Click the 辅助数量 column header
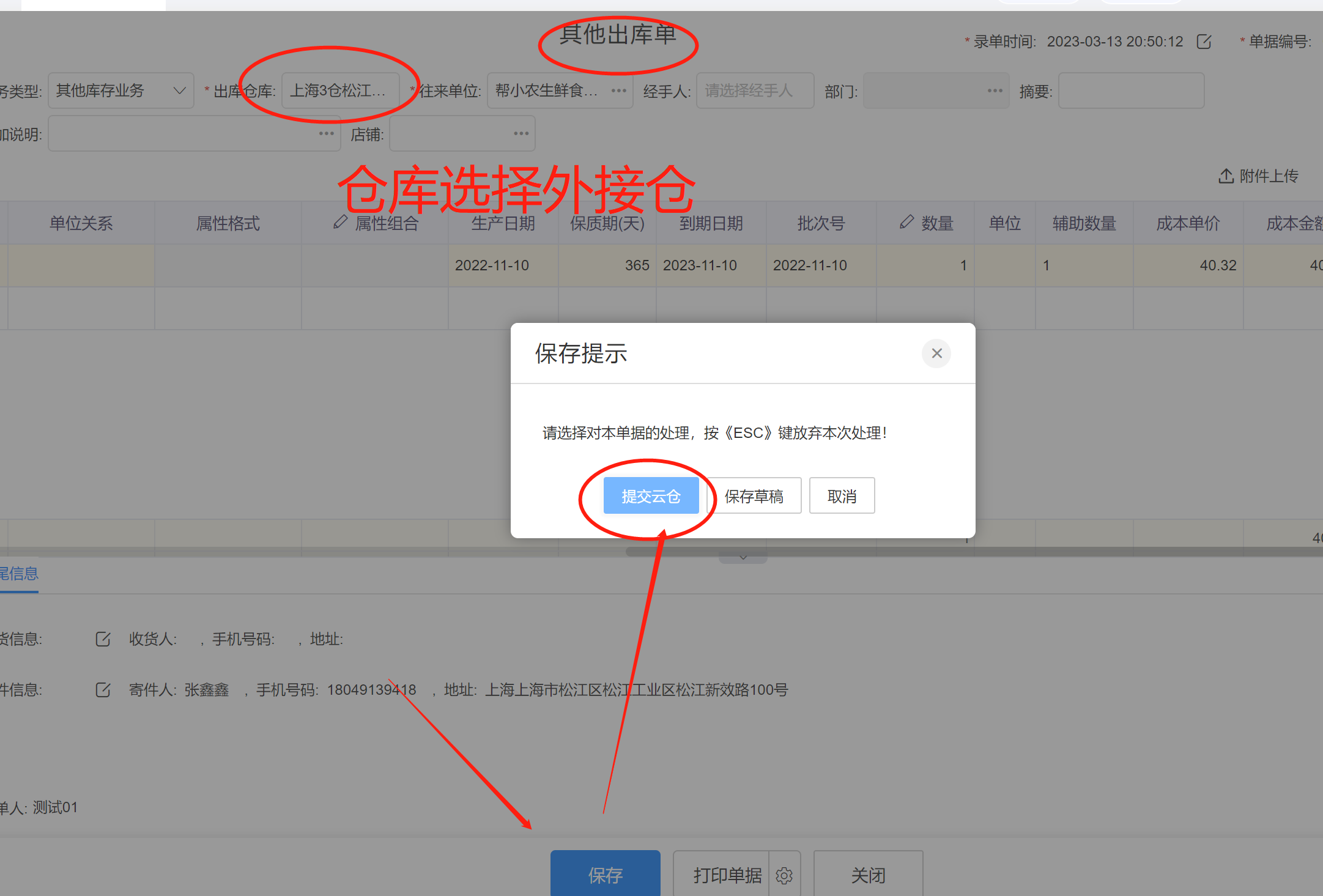 click(1084, 223)
